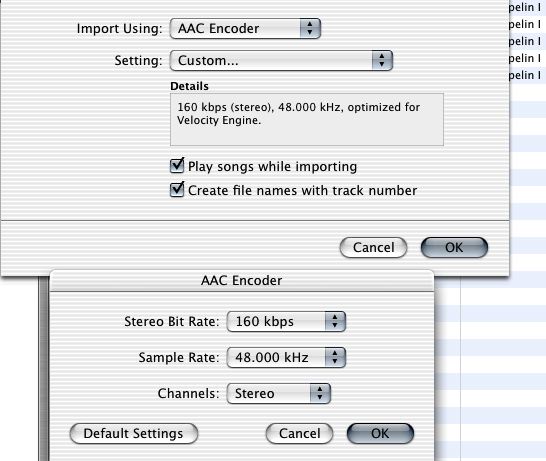Click the Details heading label

189,86
